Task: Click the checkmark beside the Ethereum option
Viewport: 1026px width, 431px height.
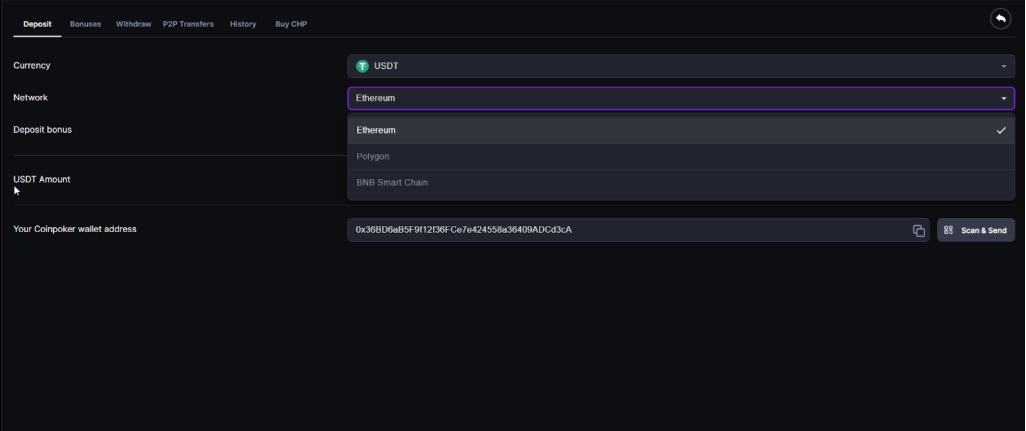Action: pyautogui.click(x=1001, y=131)
